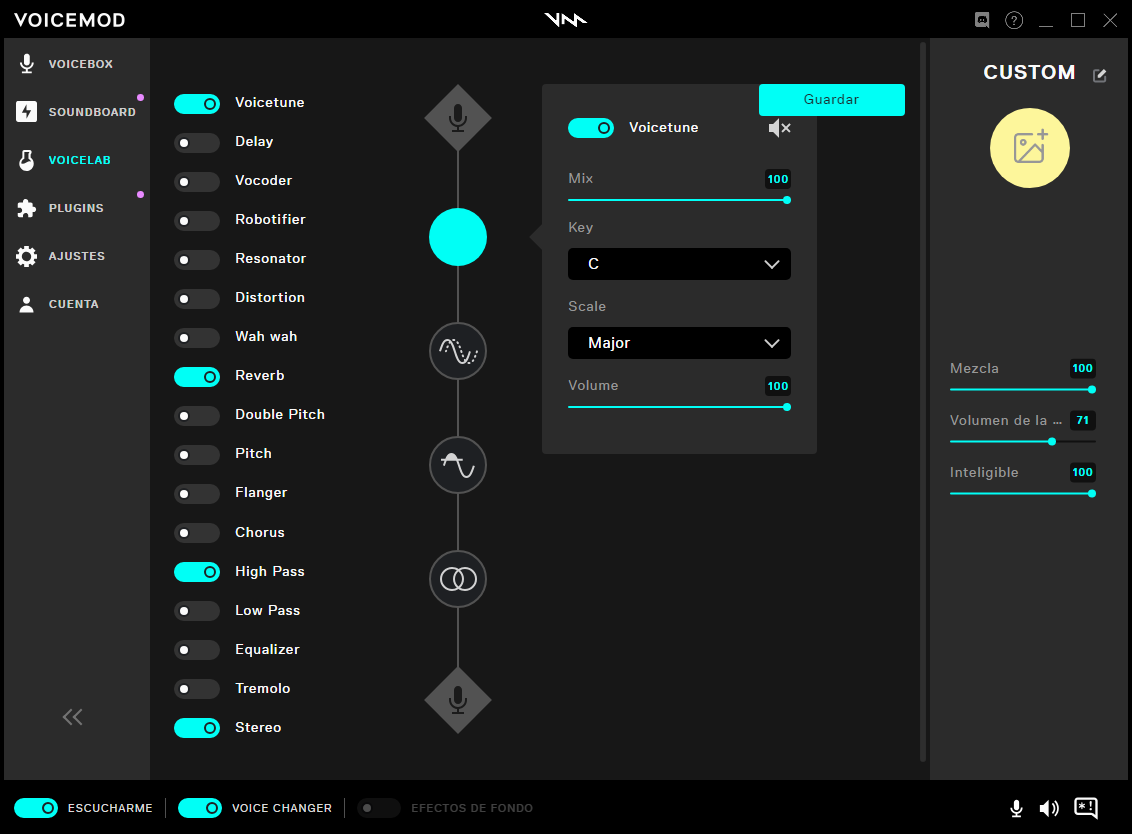This screenshot has width=1132, height=834.
Task: Disable the Reverb effect
Action: (x=197, y=377)
